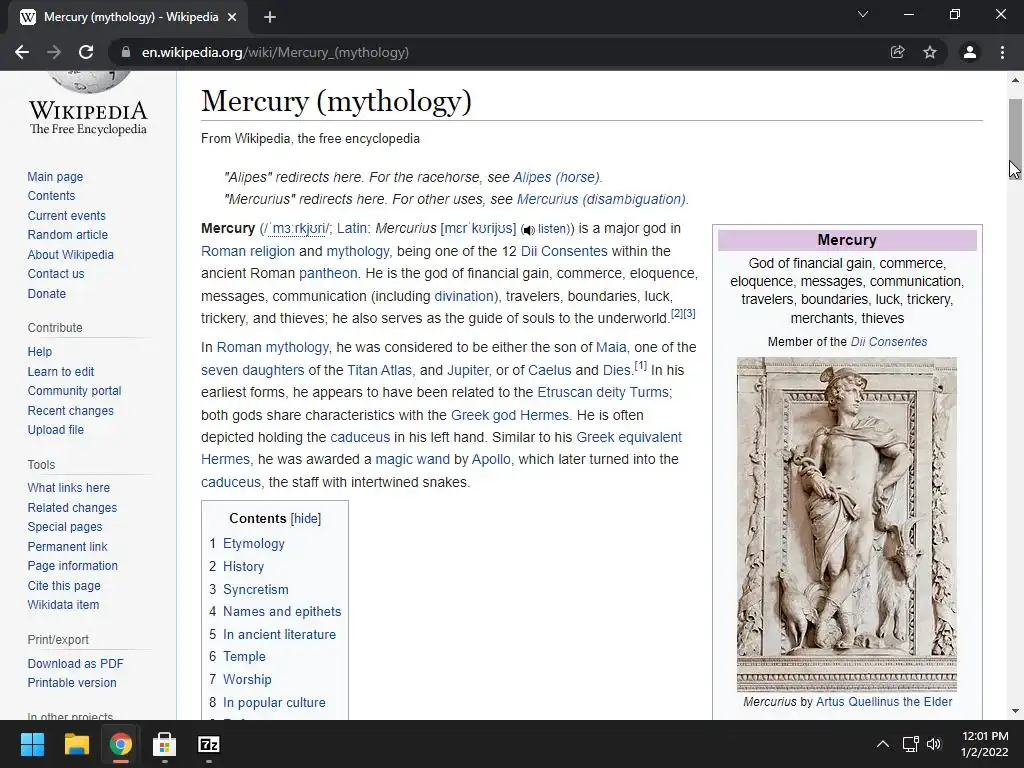
Task: Open Wikidata item link
Action: click(63, 605)
